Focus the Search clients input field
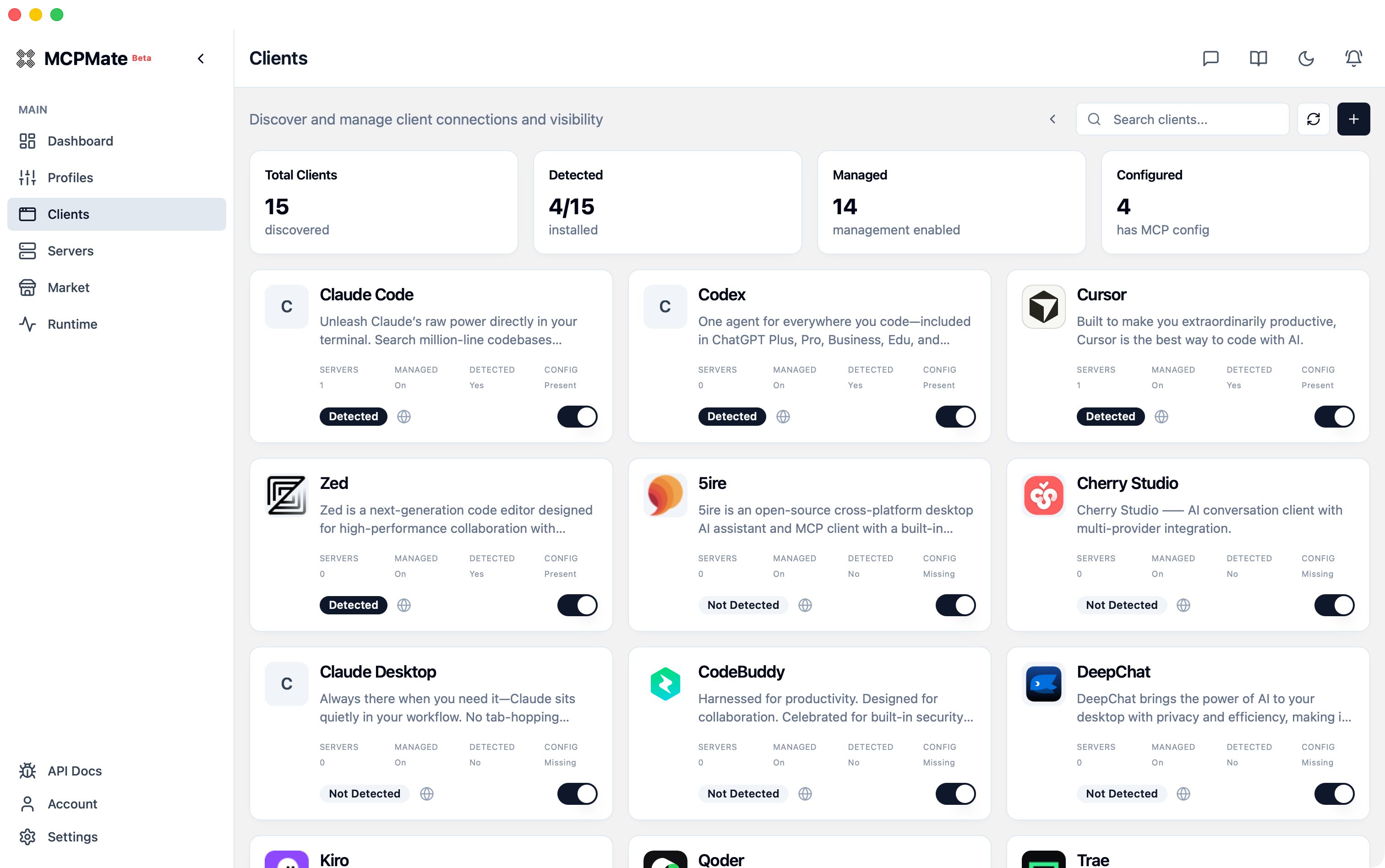The height and width of the screenshot is (868, 1385). coord(1182,119)
